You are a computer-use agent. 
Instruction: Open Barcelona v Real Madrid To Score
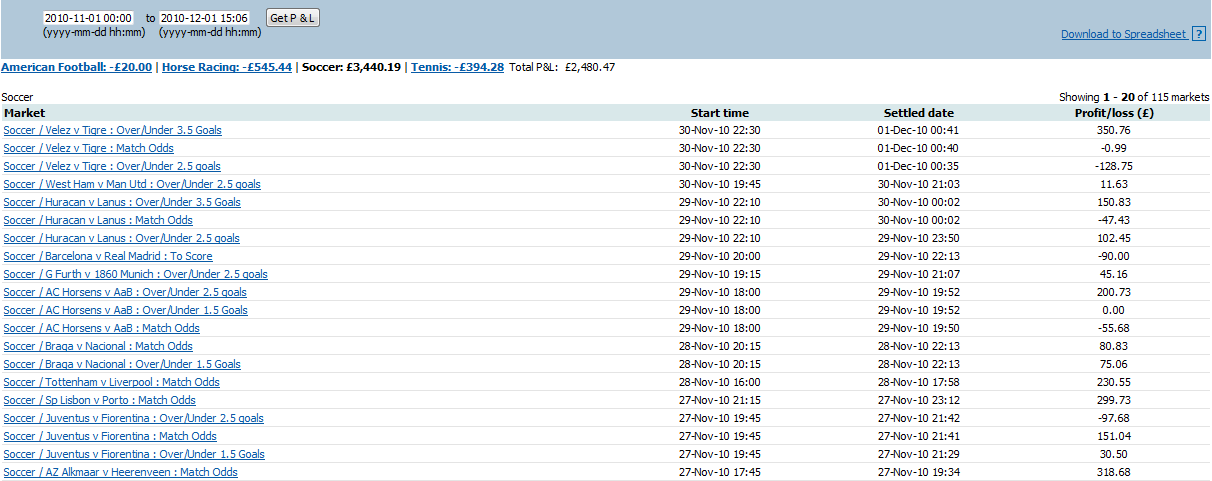pos(108,256)
